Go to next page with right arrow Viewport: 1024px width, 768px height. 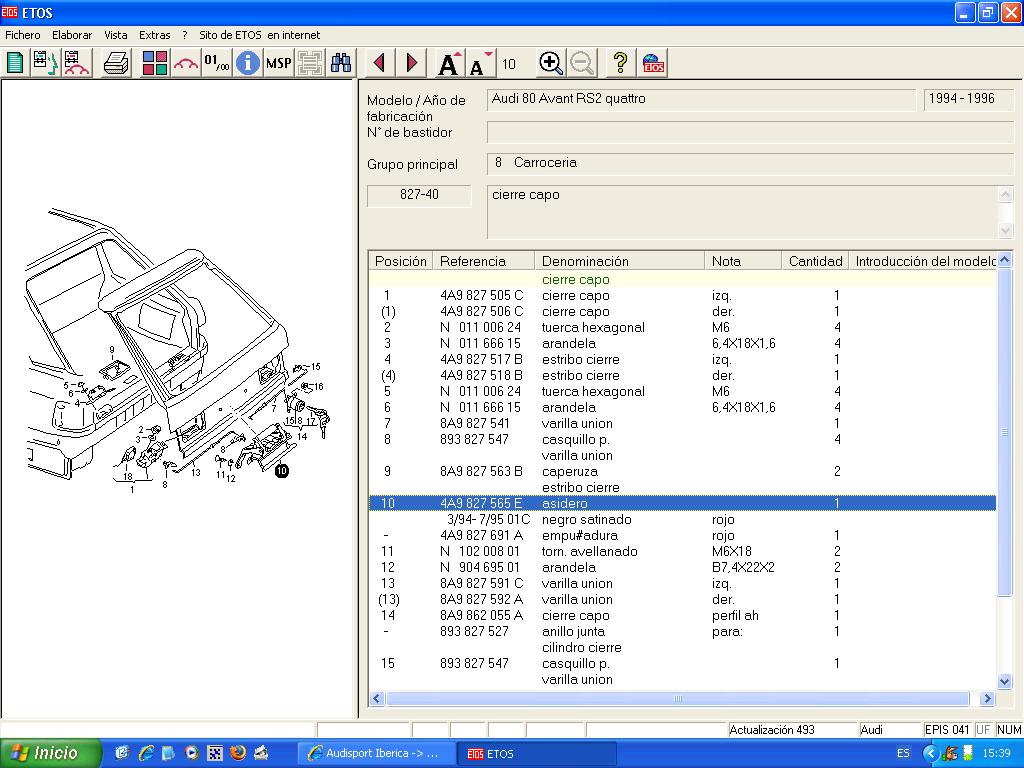[411, 63]
